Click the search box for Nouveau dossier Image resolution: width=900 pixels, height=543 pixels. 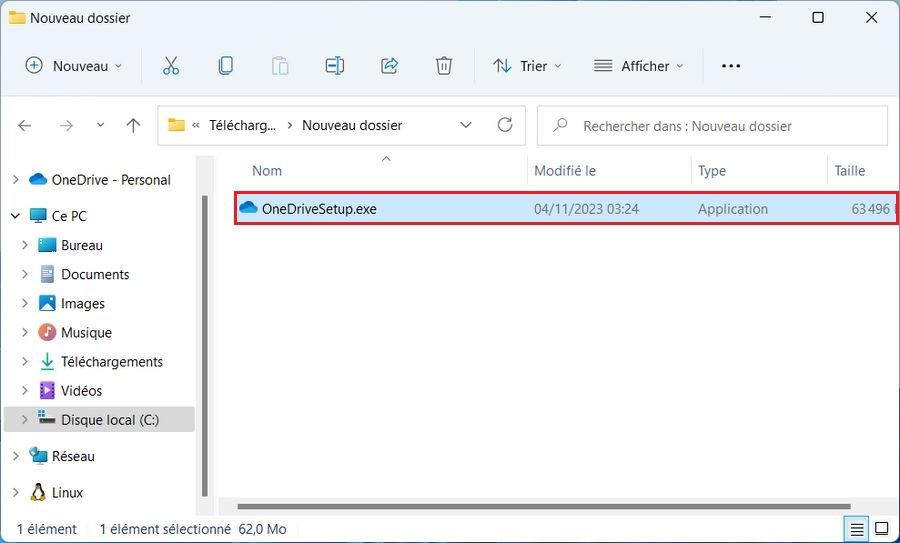pos(712,126)
